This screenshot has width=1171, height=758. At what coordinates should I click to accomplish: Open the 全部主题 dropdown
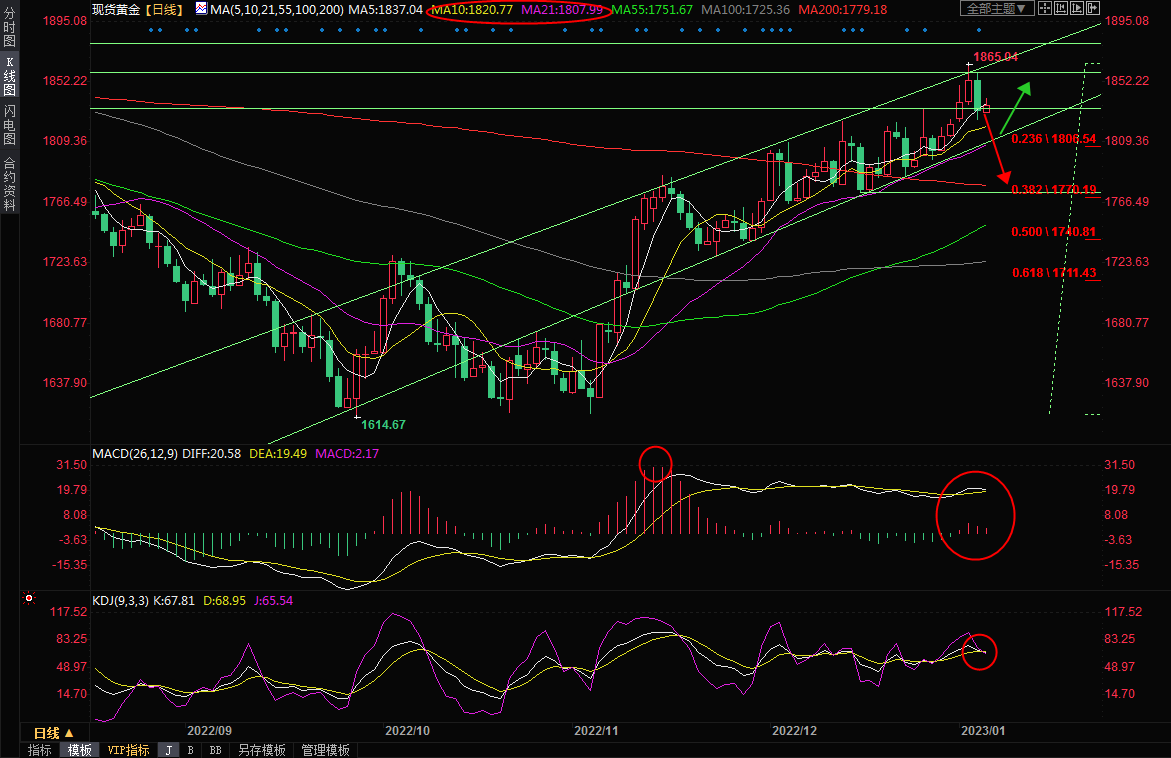(x=996, y=9)
